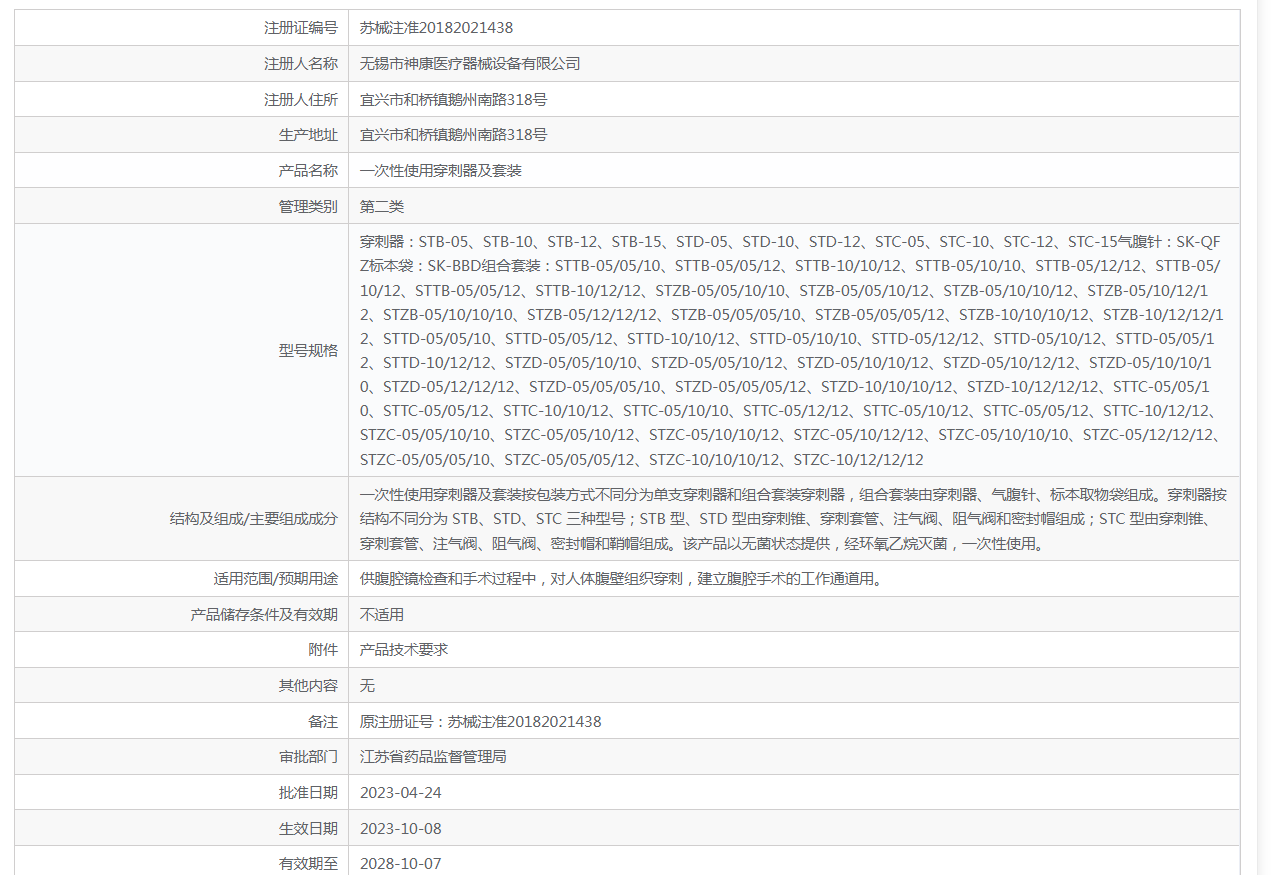Click the 有效期至 label
This screenshot has height=875, width=1279.
(x=308, y=863)
